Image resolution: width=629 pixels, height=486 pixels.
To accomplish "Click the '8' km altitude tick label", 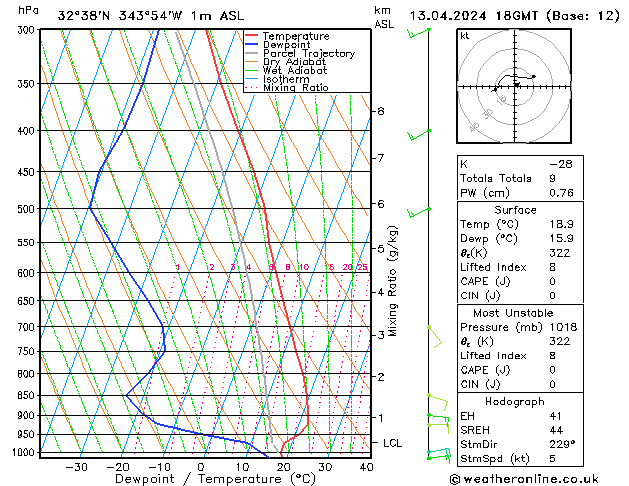I will point(381,111).
